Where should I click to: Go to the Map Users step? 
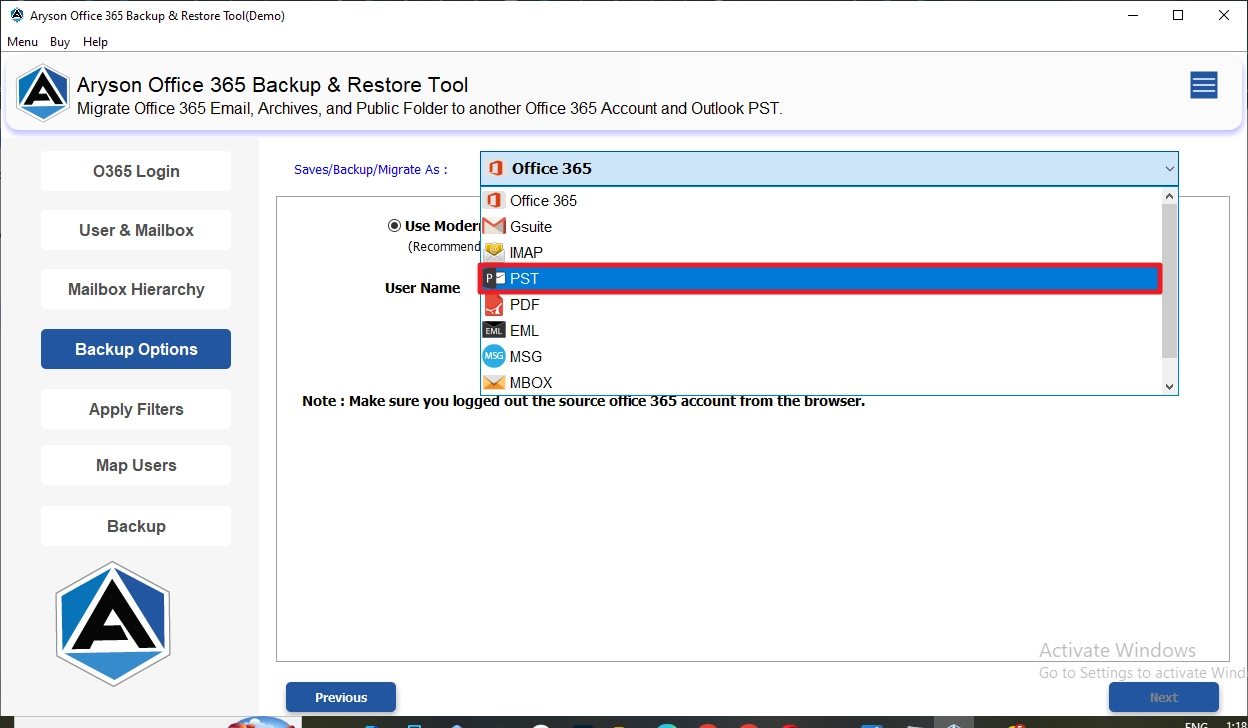(x=136, y=465)
